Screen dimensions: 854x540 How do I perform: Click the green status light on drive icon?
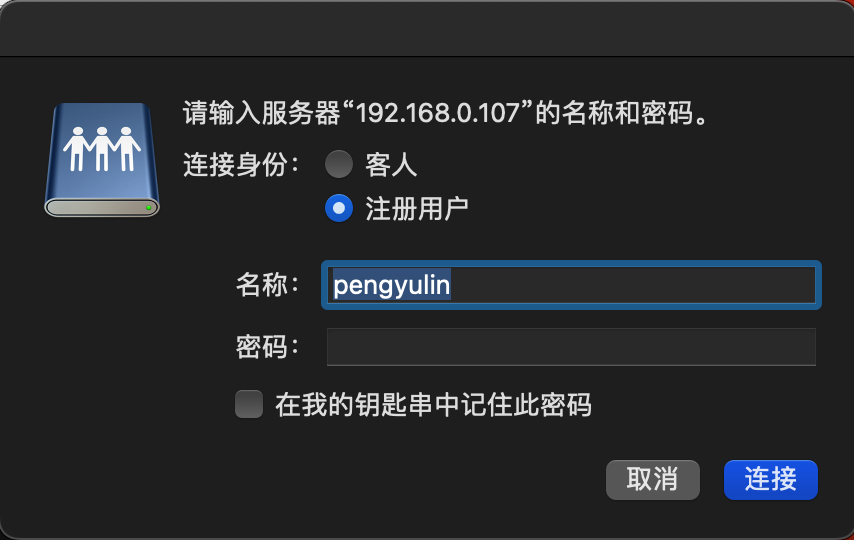(x=148, y=207)
